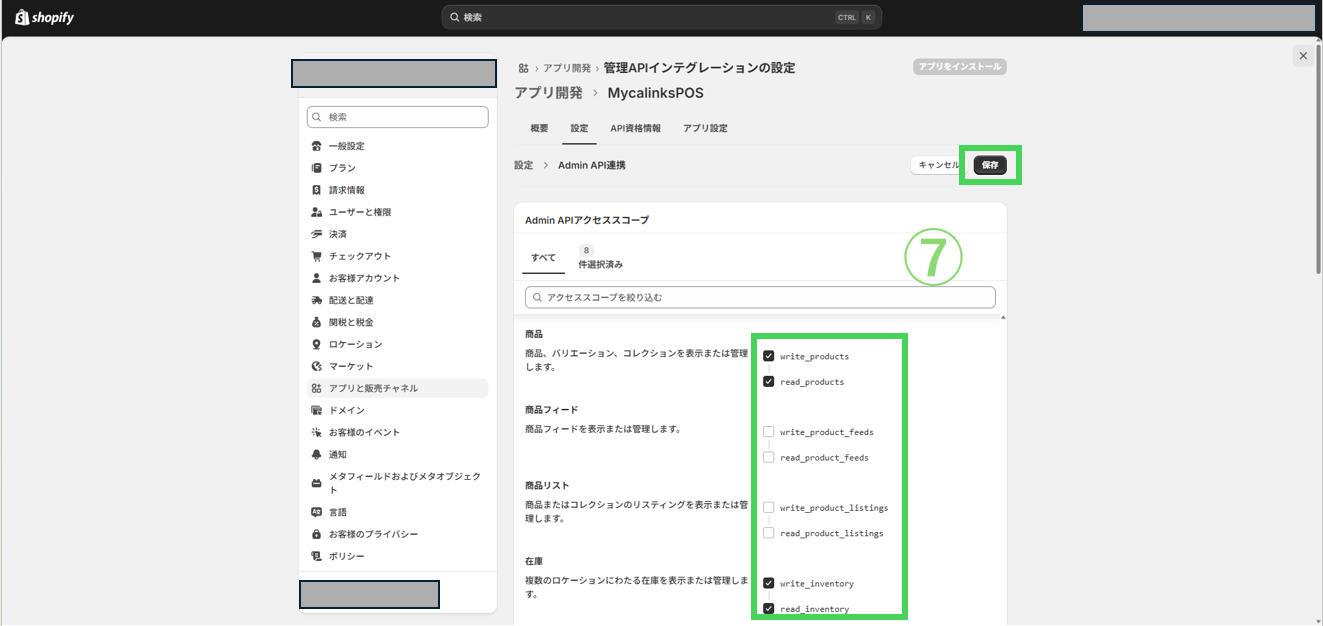Click the 通知 bell icon
Viewport: 1323px width, 626px height.
pos(317,454)
